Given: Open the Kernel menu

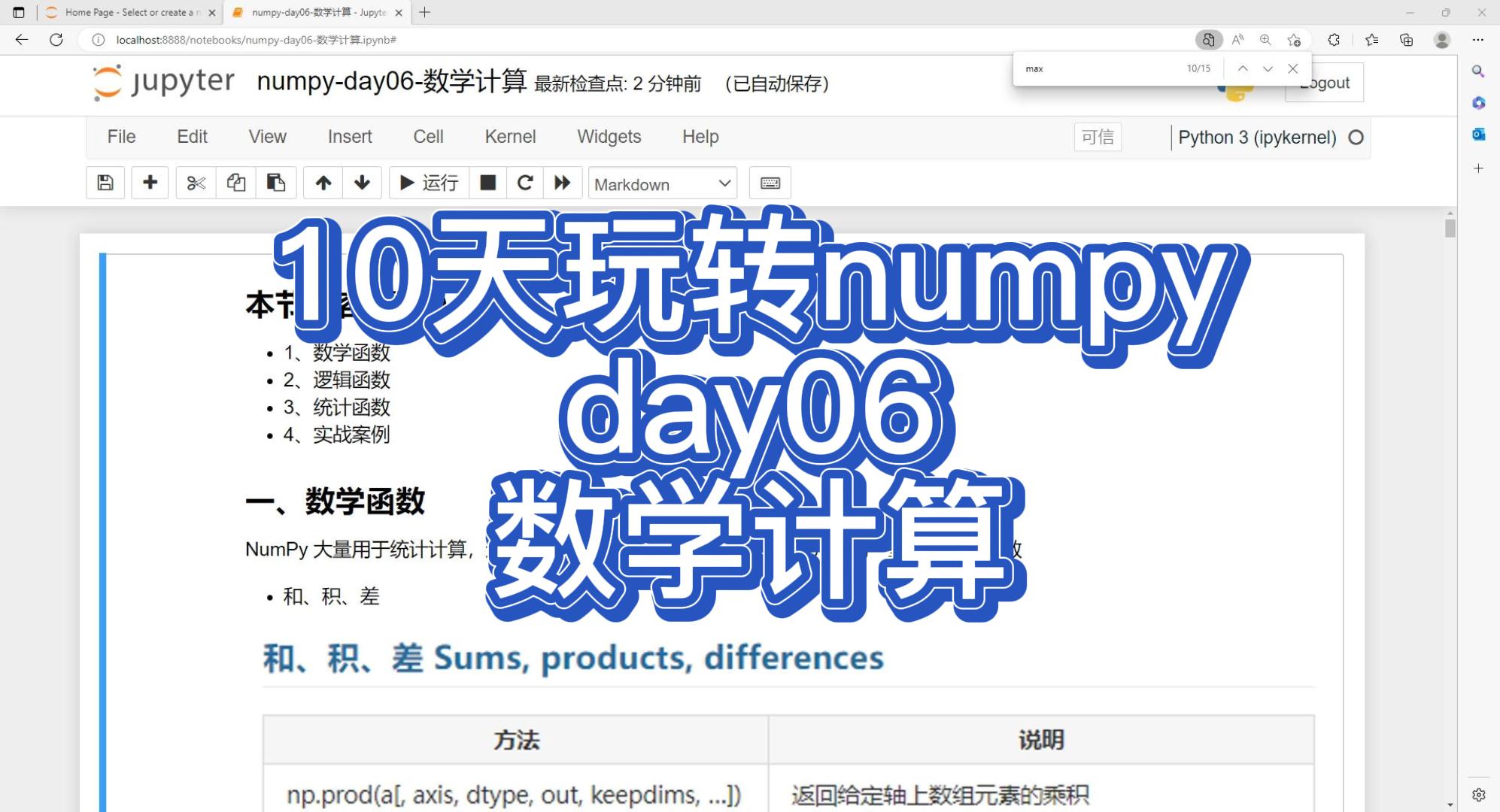Looking at the screenshot, I should (510, 137).
